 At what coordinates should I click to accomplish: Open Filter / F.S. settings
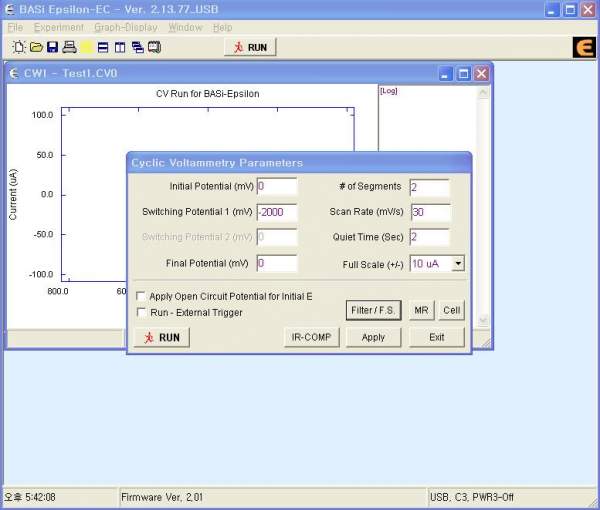[x=373, y=310]
